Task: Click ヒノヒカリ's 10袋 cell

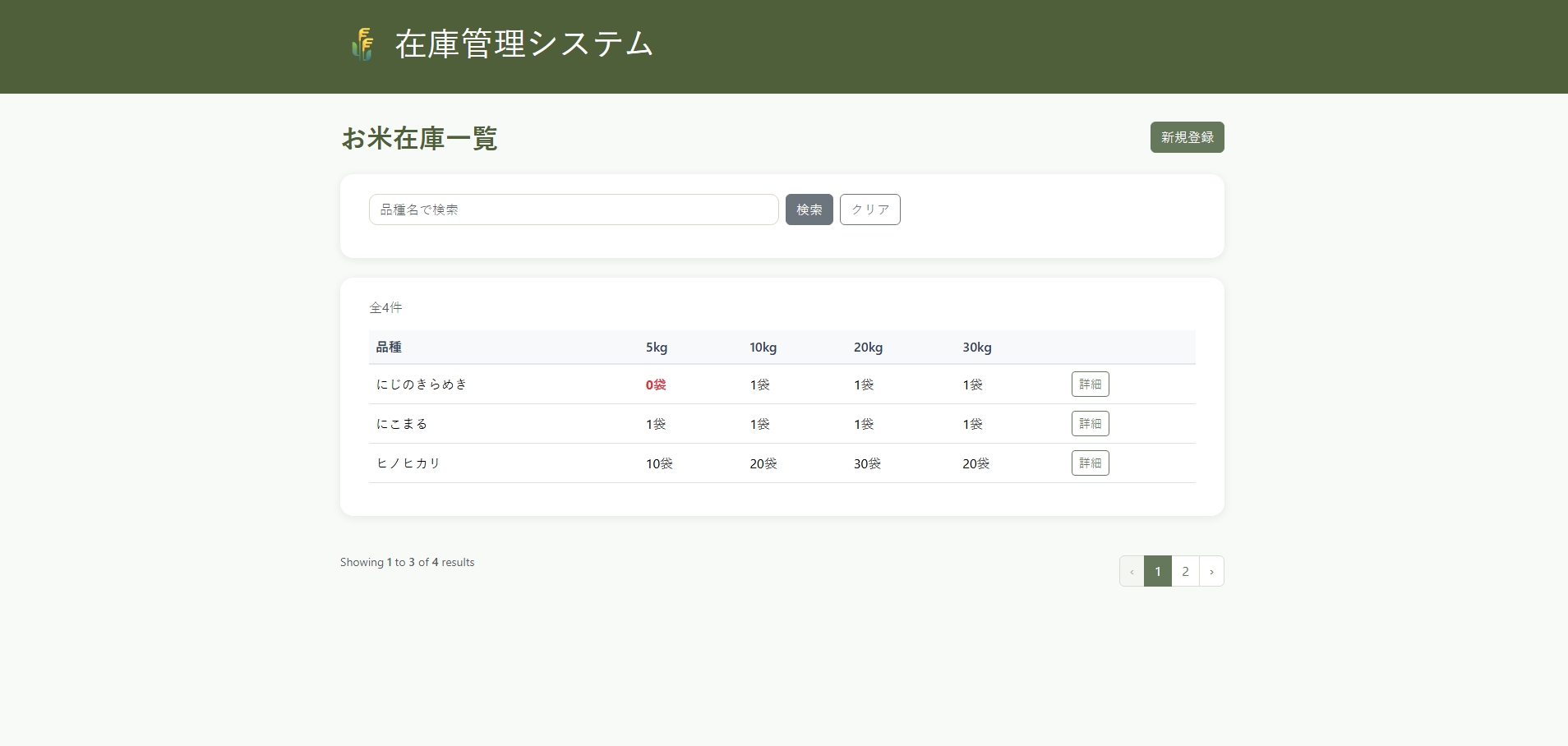Action: coord(659,463)
